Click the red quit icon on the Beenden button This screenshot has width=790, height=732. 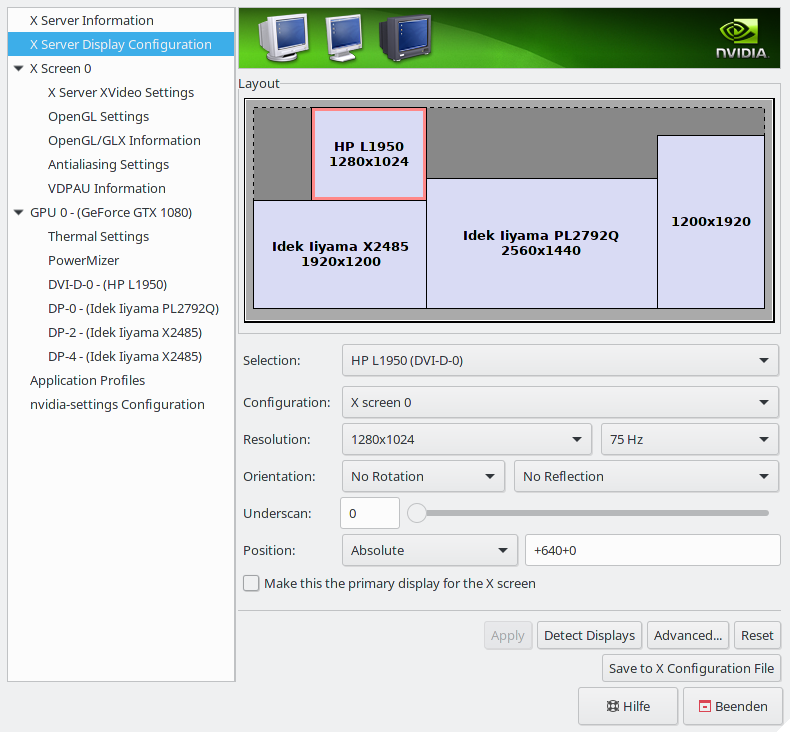pyautogui.click(x=704, y=706)
